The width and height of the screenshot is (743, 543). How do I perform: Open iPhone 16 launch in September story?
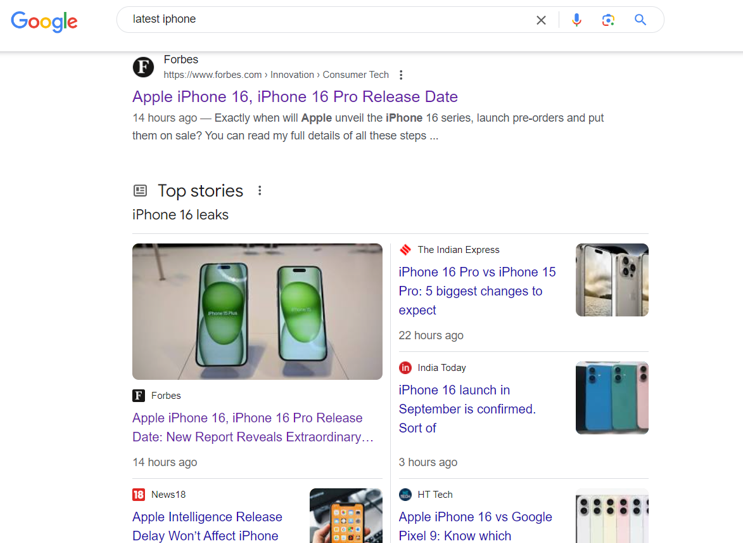pyautogui.click(x=467, y=409)
